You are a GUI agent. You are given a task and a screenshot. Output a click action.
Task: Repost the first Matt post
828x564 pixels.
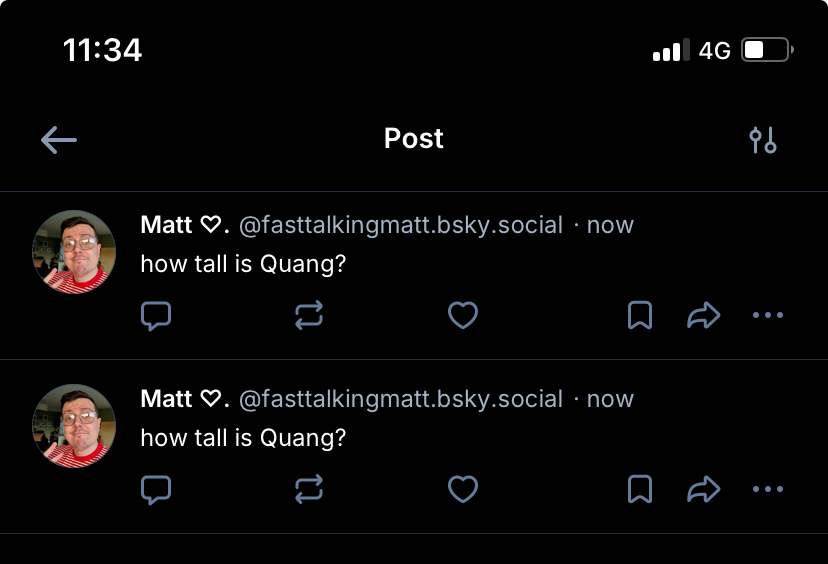(x=309, y=316)
